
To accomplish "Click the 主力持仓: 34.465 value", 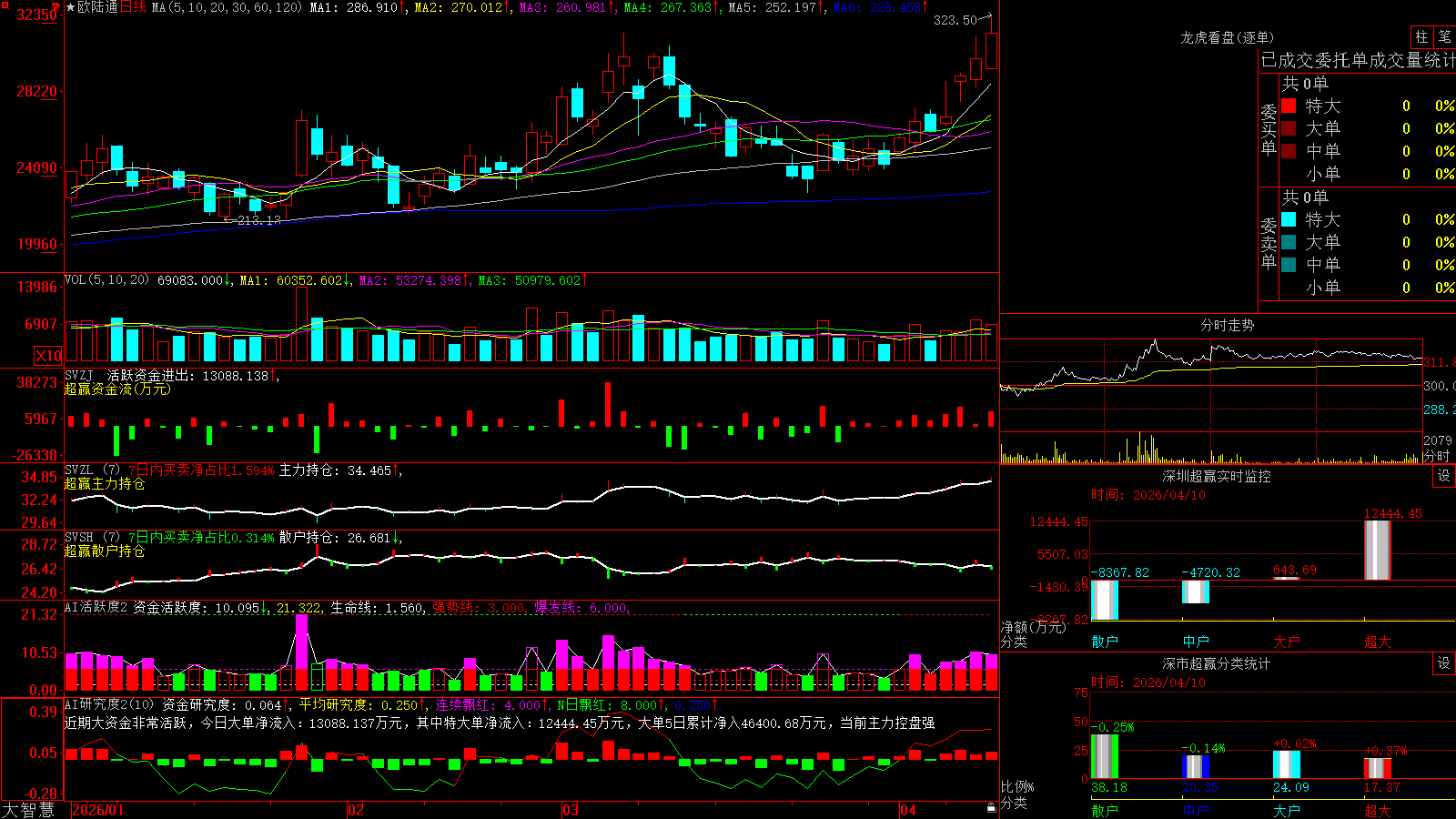I will 340,470.
